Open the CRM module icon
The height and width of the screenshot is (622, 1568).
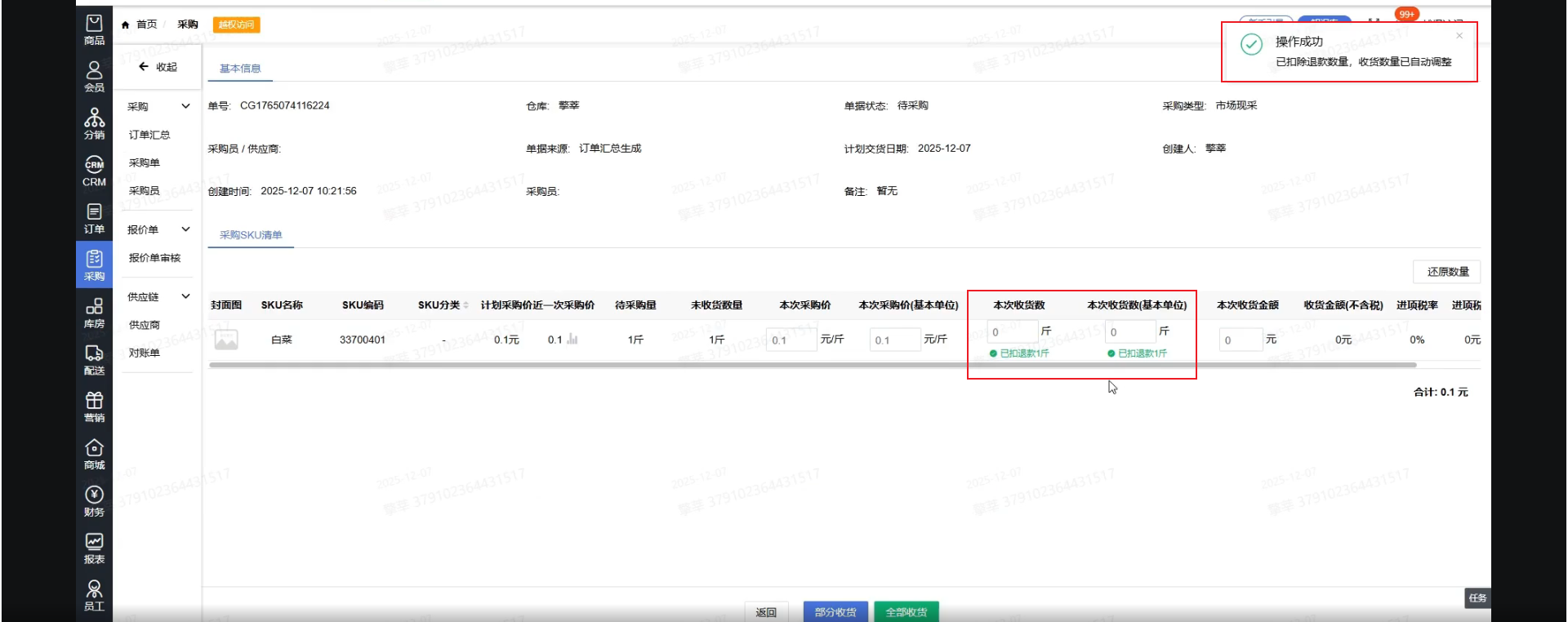click(94, 171)
